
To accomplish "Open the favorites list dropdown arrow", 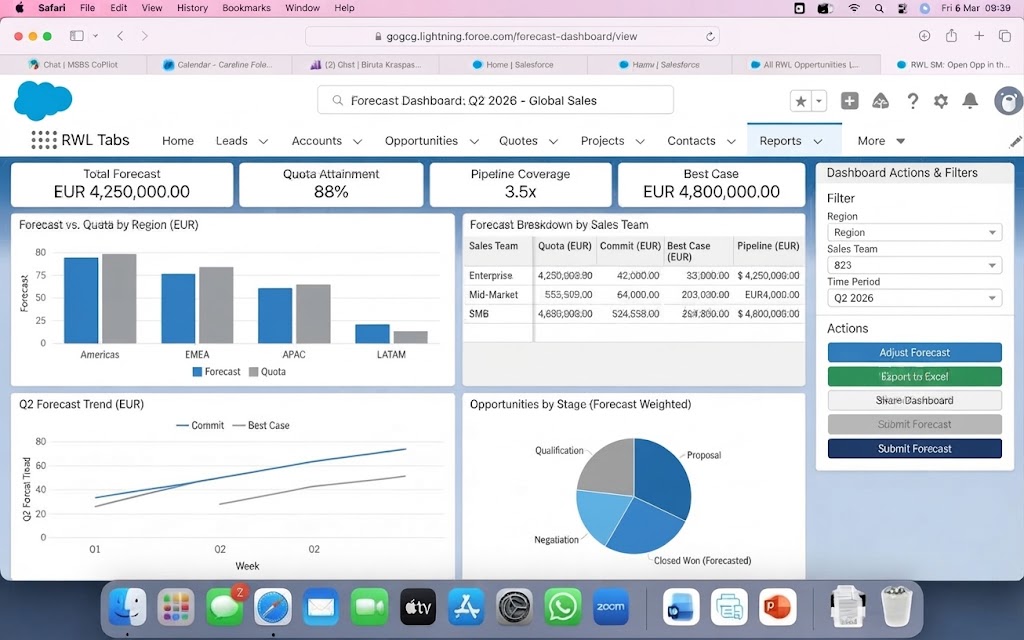I will coord(818,101).
